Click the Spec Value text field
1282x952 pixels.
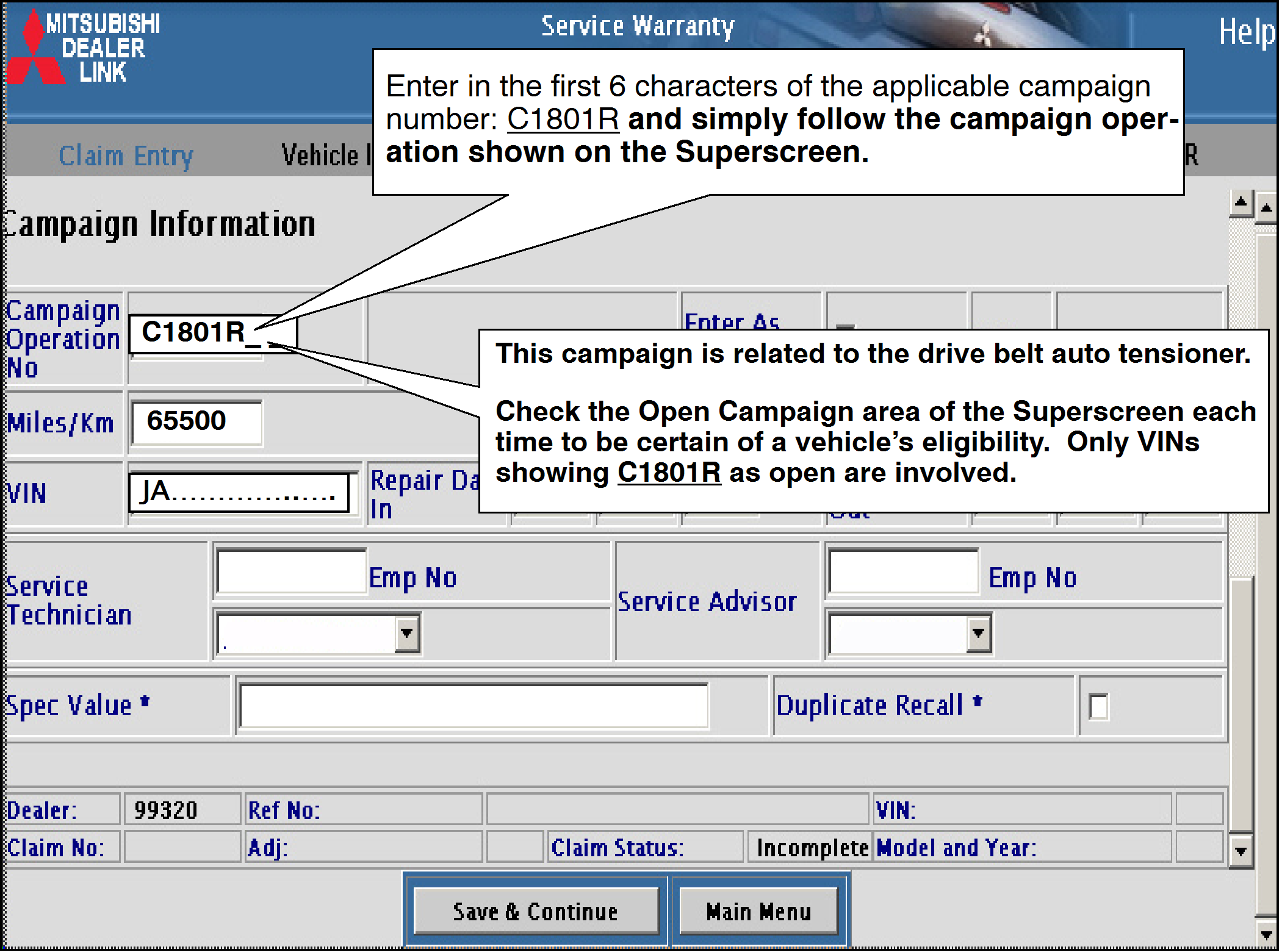(474, 706)
